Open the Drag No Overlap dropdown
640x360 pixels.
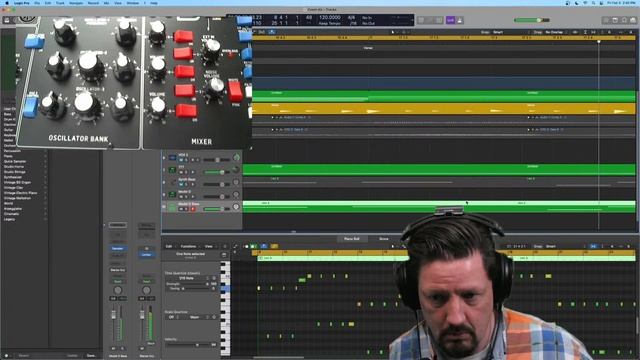557,32
